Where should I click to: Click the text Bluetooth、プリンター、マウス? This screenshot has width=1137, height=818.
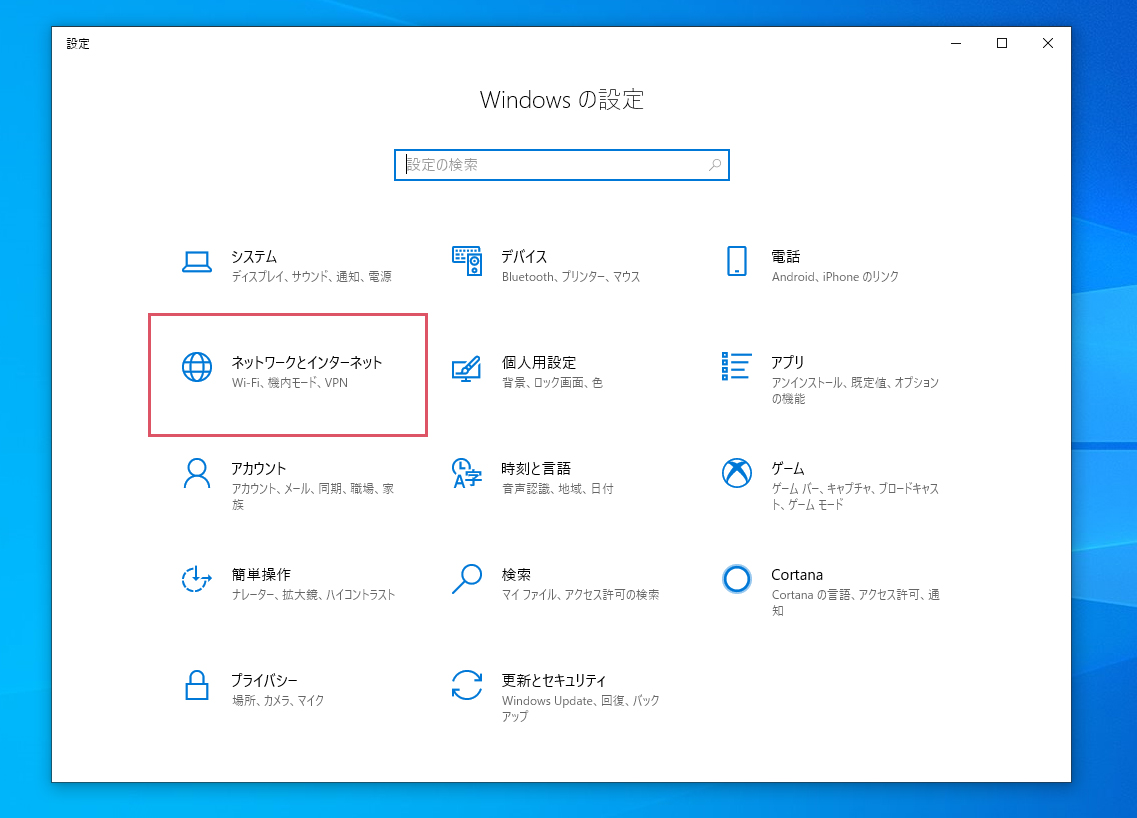(x=571, y=276)
